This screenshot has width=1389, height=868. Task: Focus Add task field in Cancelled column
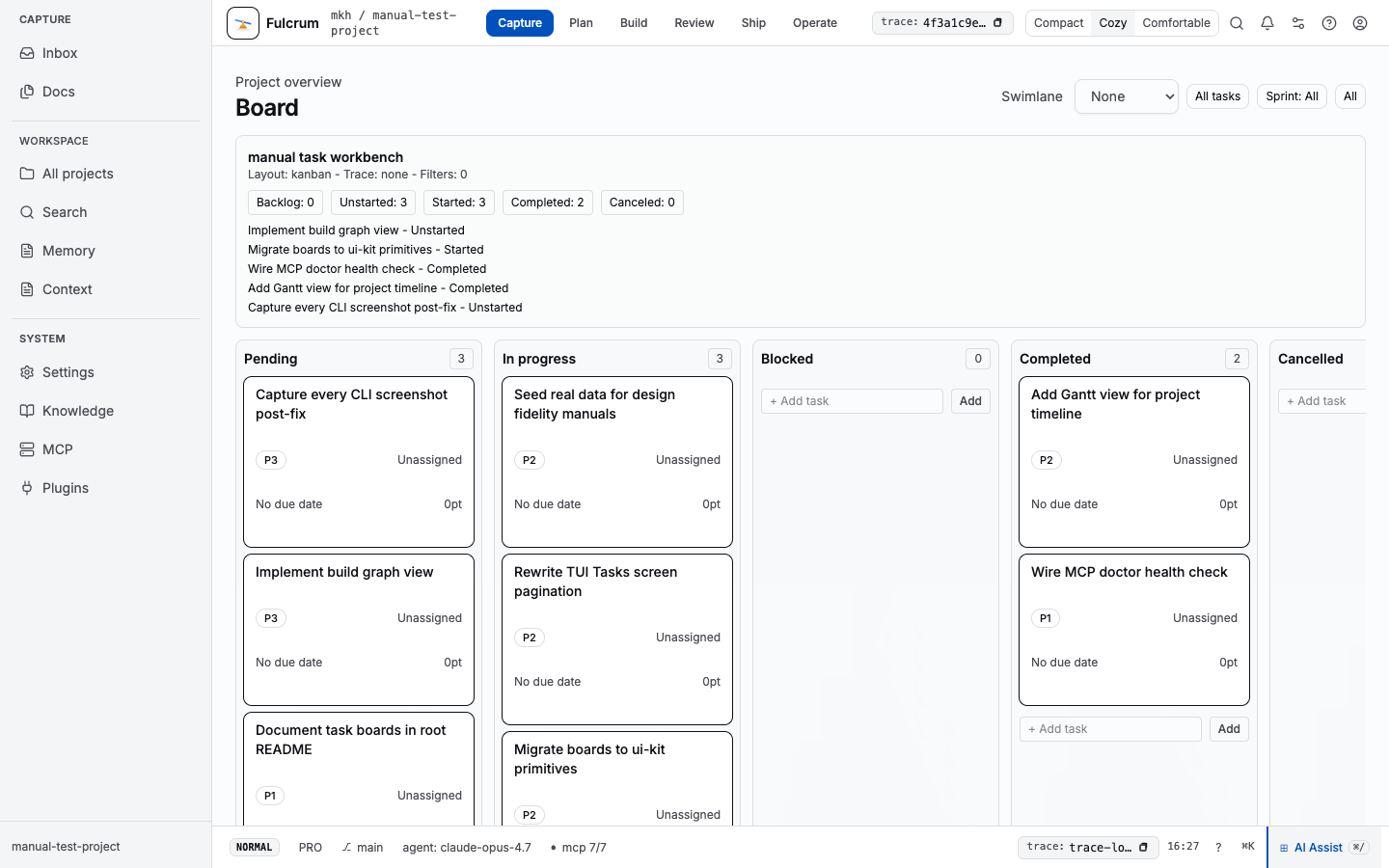pos(1322,401)
